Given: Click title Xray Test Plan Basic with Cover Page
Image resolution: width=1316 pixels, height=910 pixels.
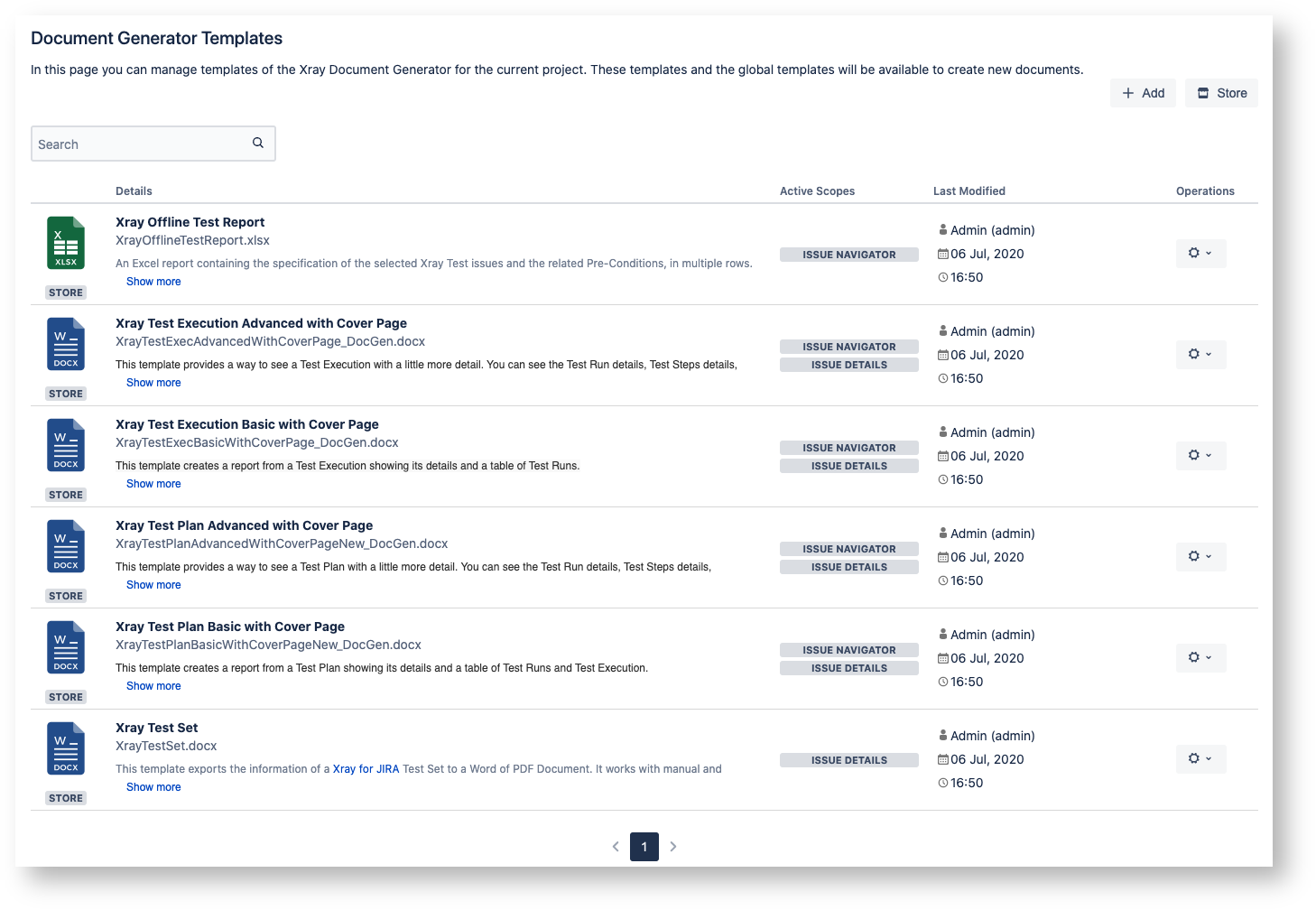Looking at the screenshot, I should [x=230, y=627].
